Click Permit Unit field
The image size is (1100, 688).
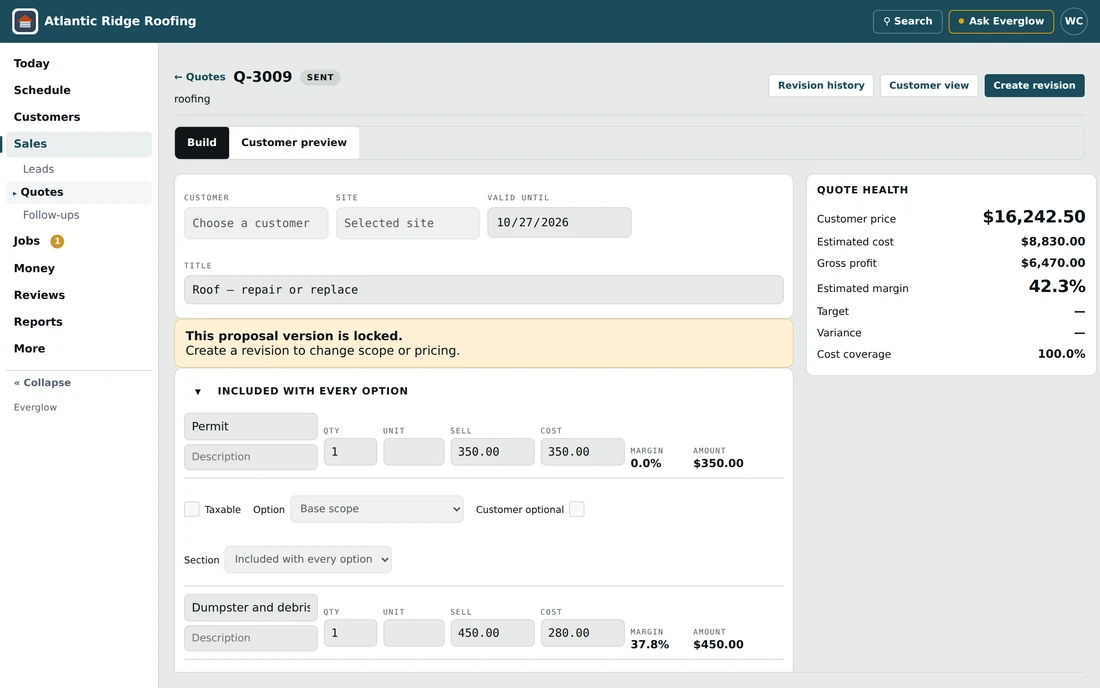[x=413, y=452]
